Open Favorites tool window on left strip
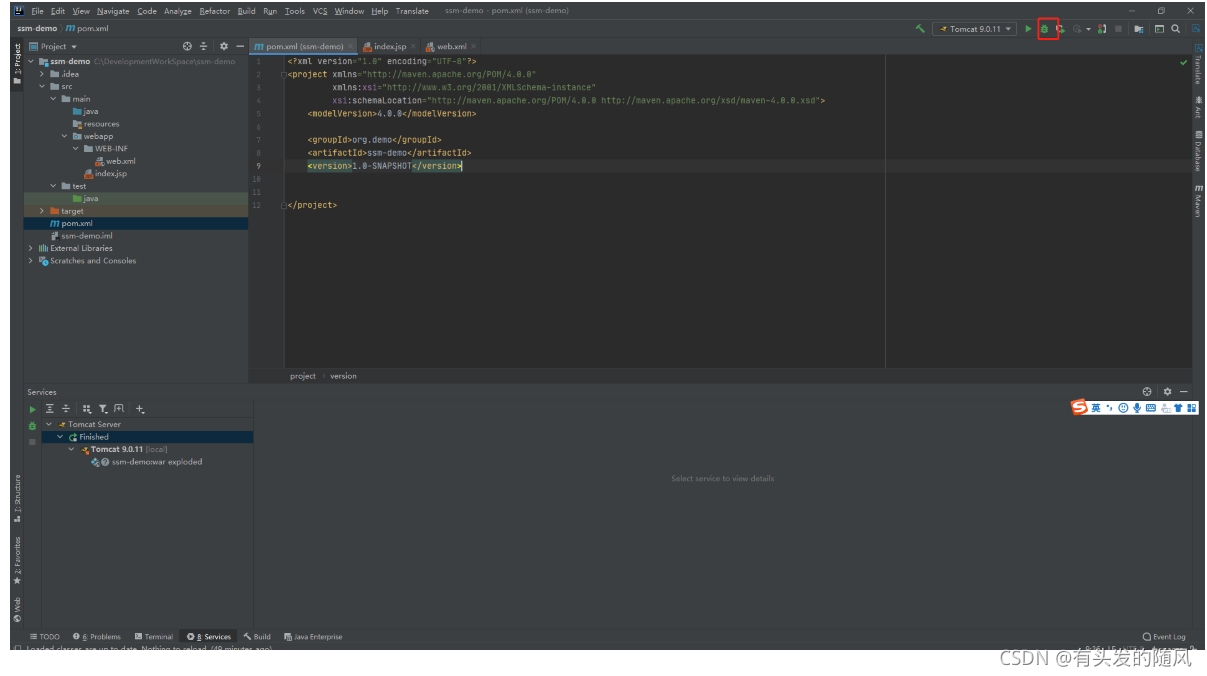The width and height of the screenshot is (1207, 676). coord(17,561)
